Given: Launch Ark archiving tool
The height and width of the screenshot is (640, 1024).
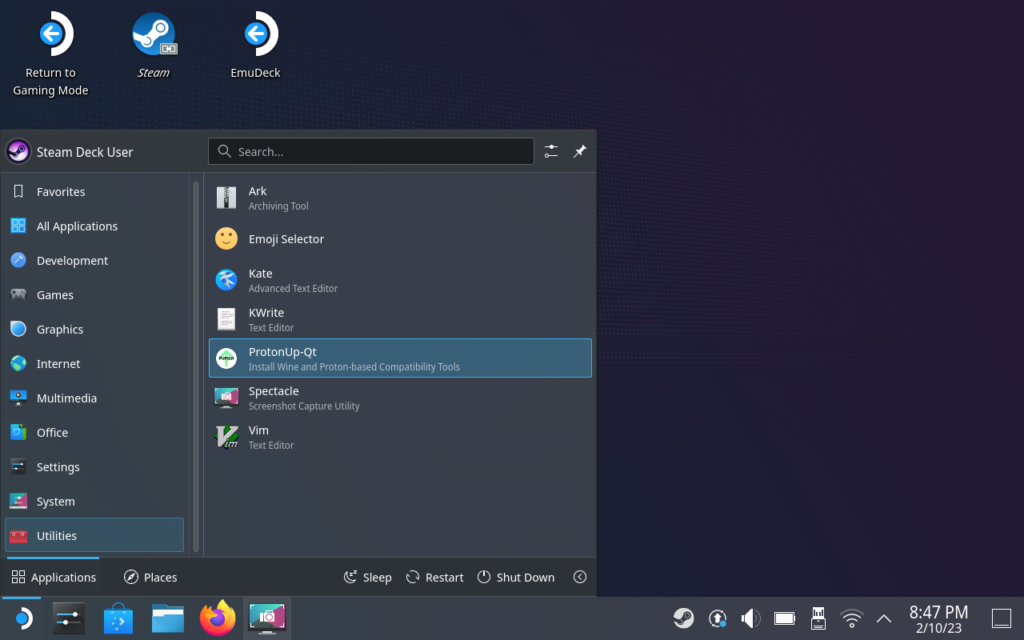Looking at the screenshot, I should click(400, 198).
